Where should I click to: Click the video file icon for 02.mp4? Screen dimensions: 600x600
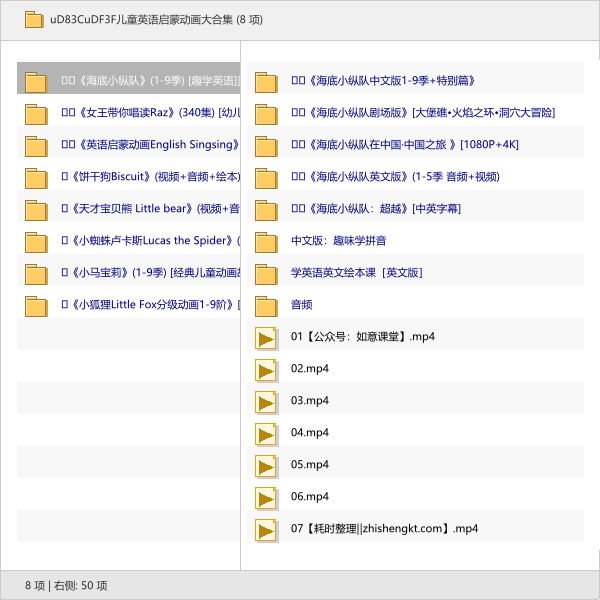point(266,369)
